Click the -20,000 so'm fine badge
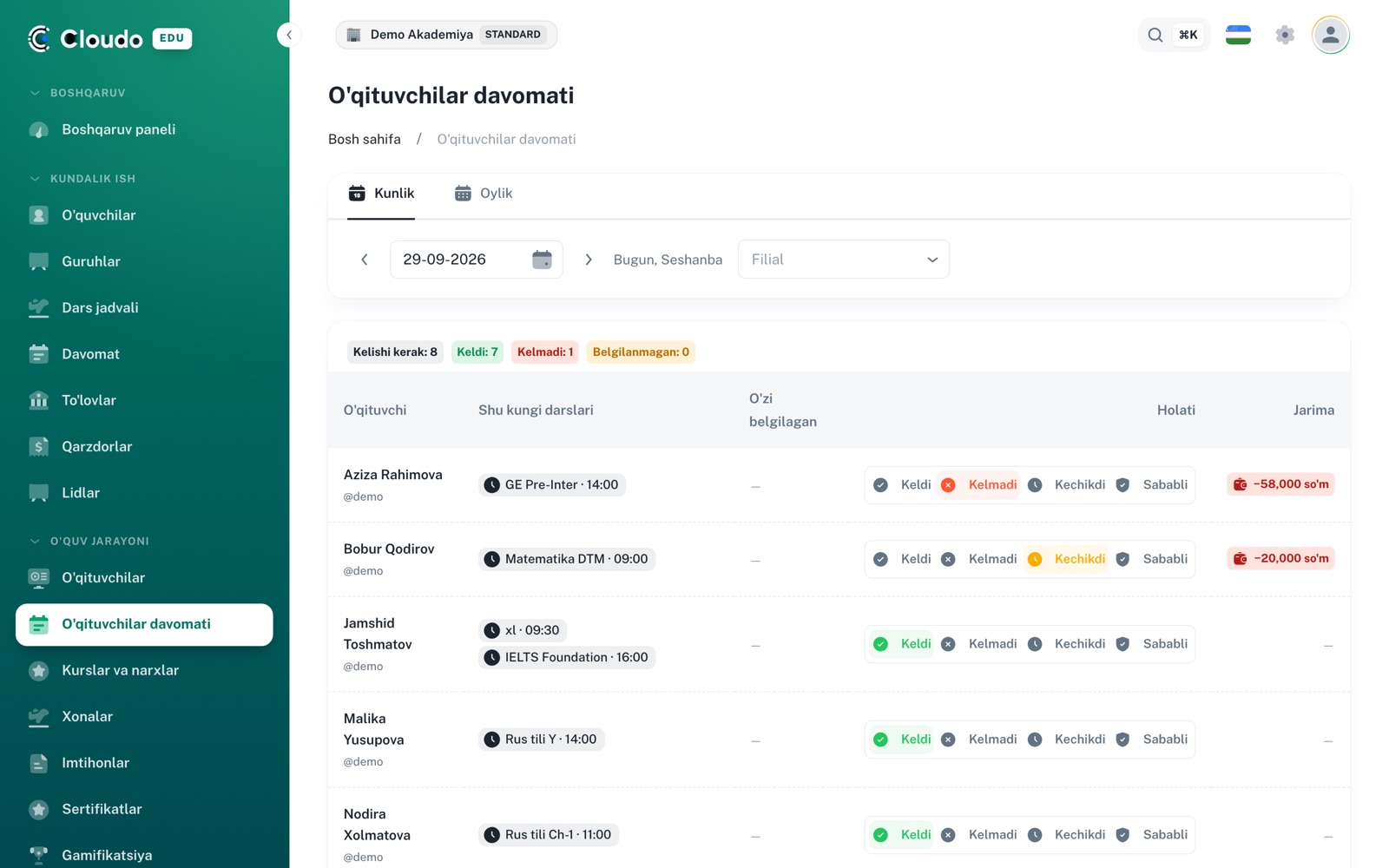The height and width of the screenshot is (868, 1389). tap(1280, 559)
